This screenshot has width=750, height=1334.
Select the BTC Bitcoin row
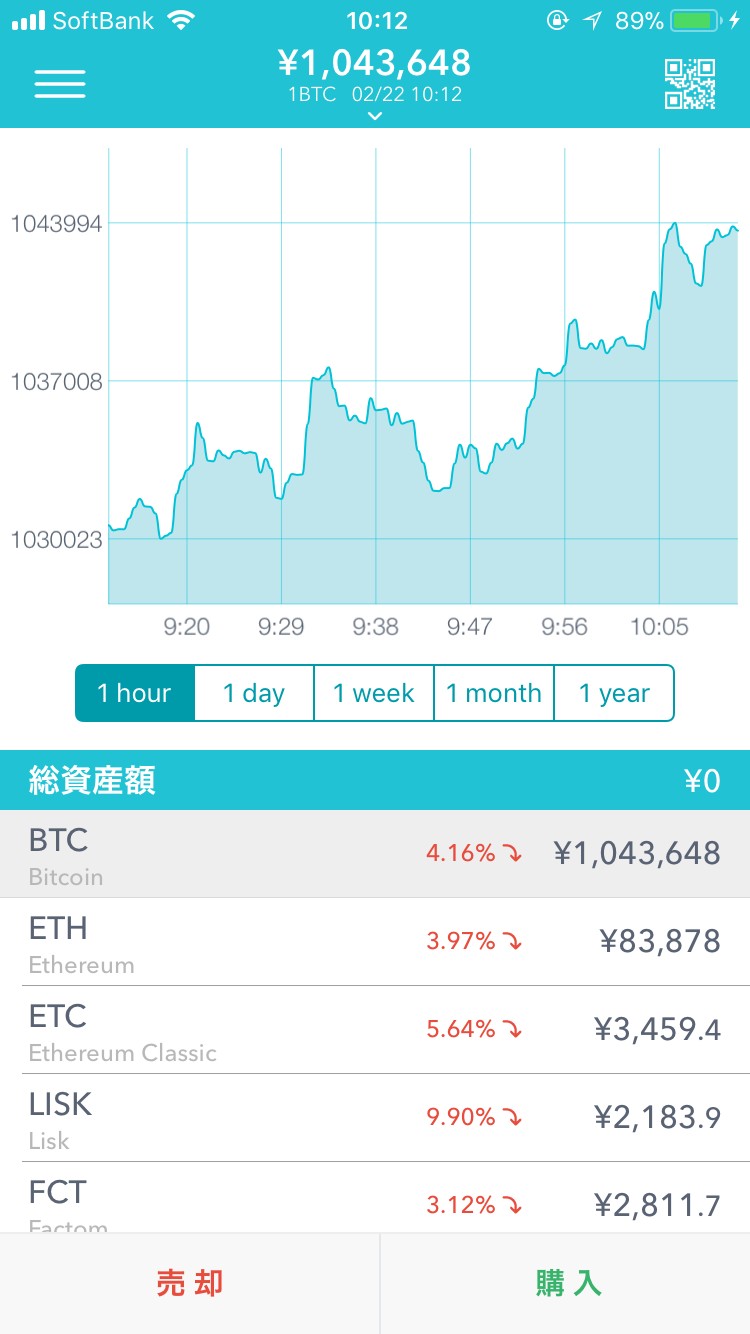[375, 854]
